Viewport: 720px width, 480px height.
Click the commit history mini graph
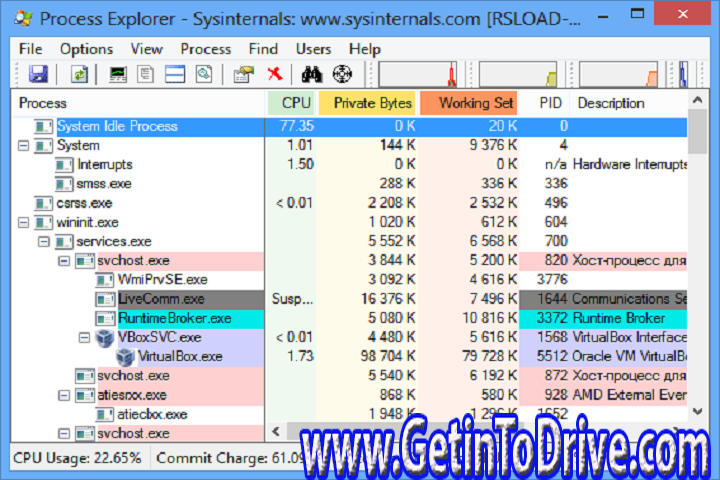pos(518,74)
